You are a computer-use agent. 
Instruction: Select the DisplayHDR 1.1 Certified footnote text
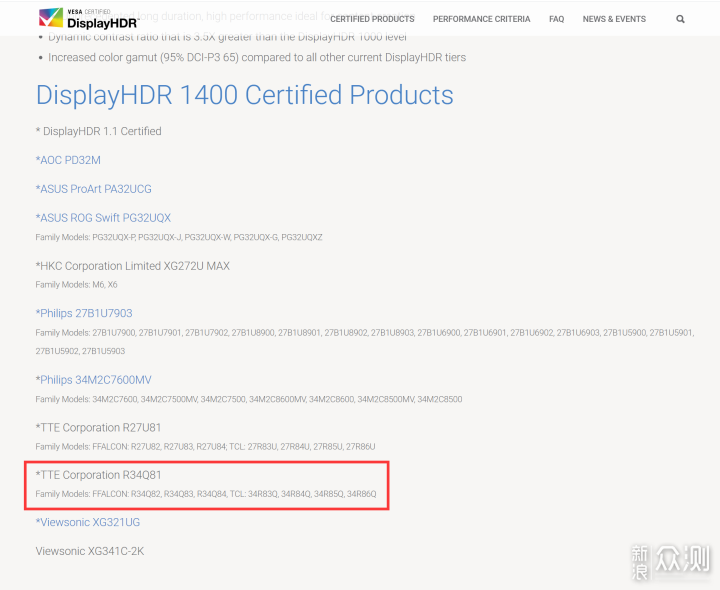point(99,131)
